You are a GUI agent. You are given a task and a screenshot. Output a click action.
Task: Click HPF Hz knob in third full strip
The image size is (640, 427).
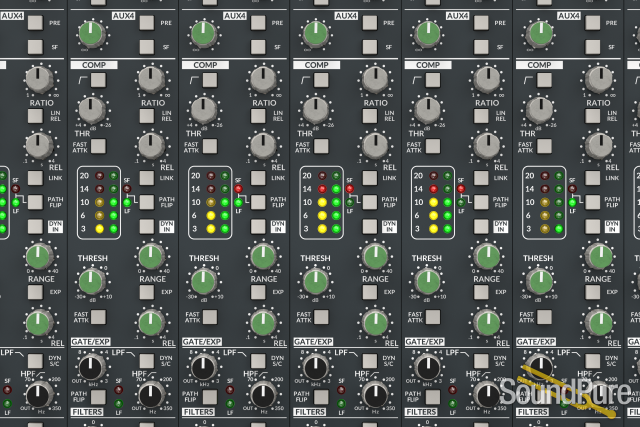click(x=375, y=395)
